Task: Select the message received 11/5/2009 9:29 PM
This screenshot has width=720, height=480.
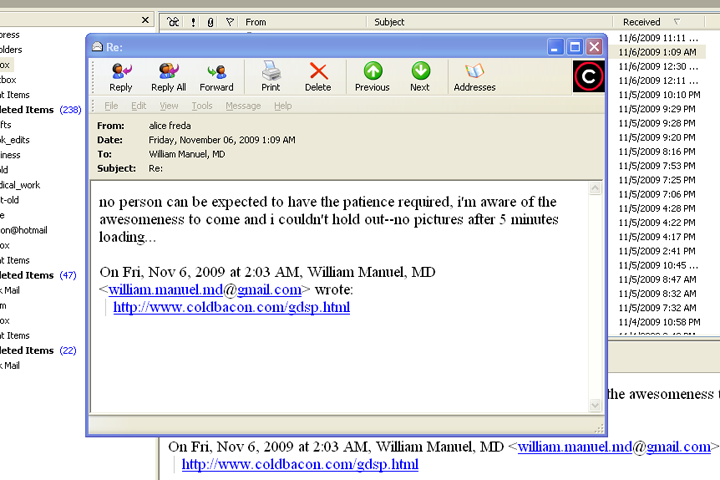Action: (x=657, y=109)
